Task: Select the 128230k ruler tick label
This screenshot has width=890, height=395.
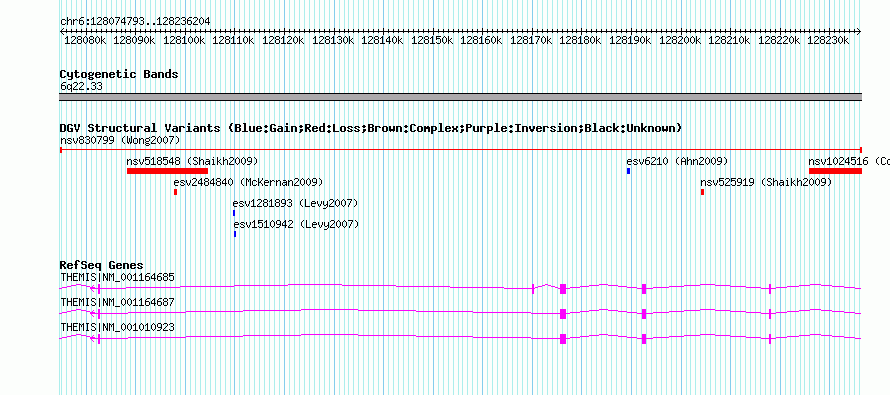Action: [x=829, y=41]
